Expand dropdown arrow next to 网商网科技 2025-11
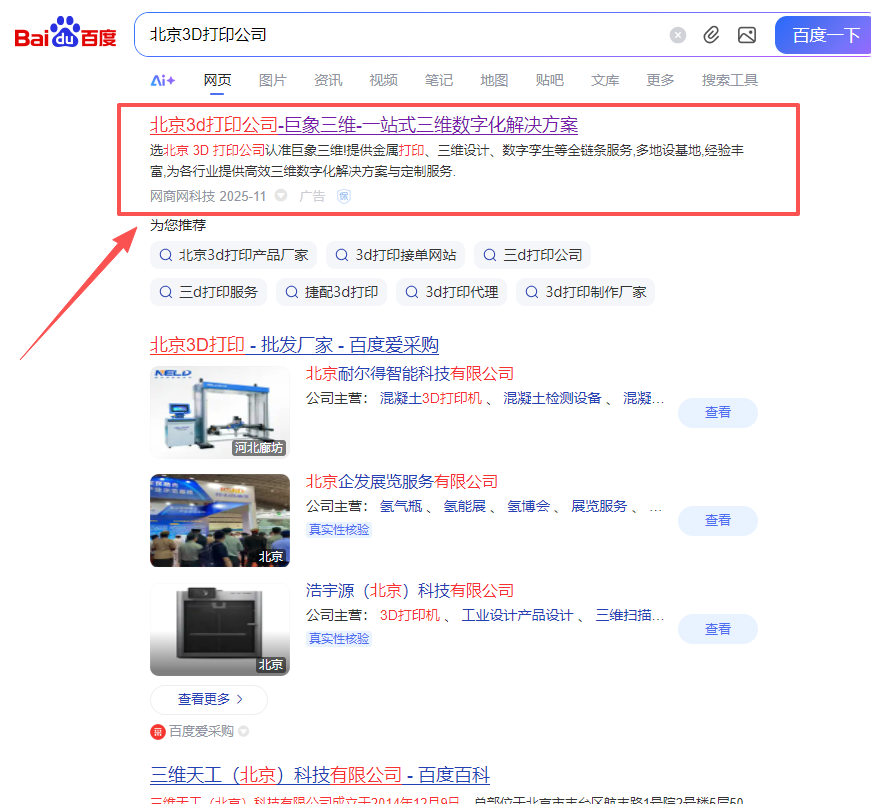 coord(281,196)
